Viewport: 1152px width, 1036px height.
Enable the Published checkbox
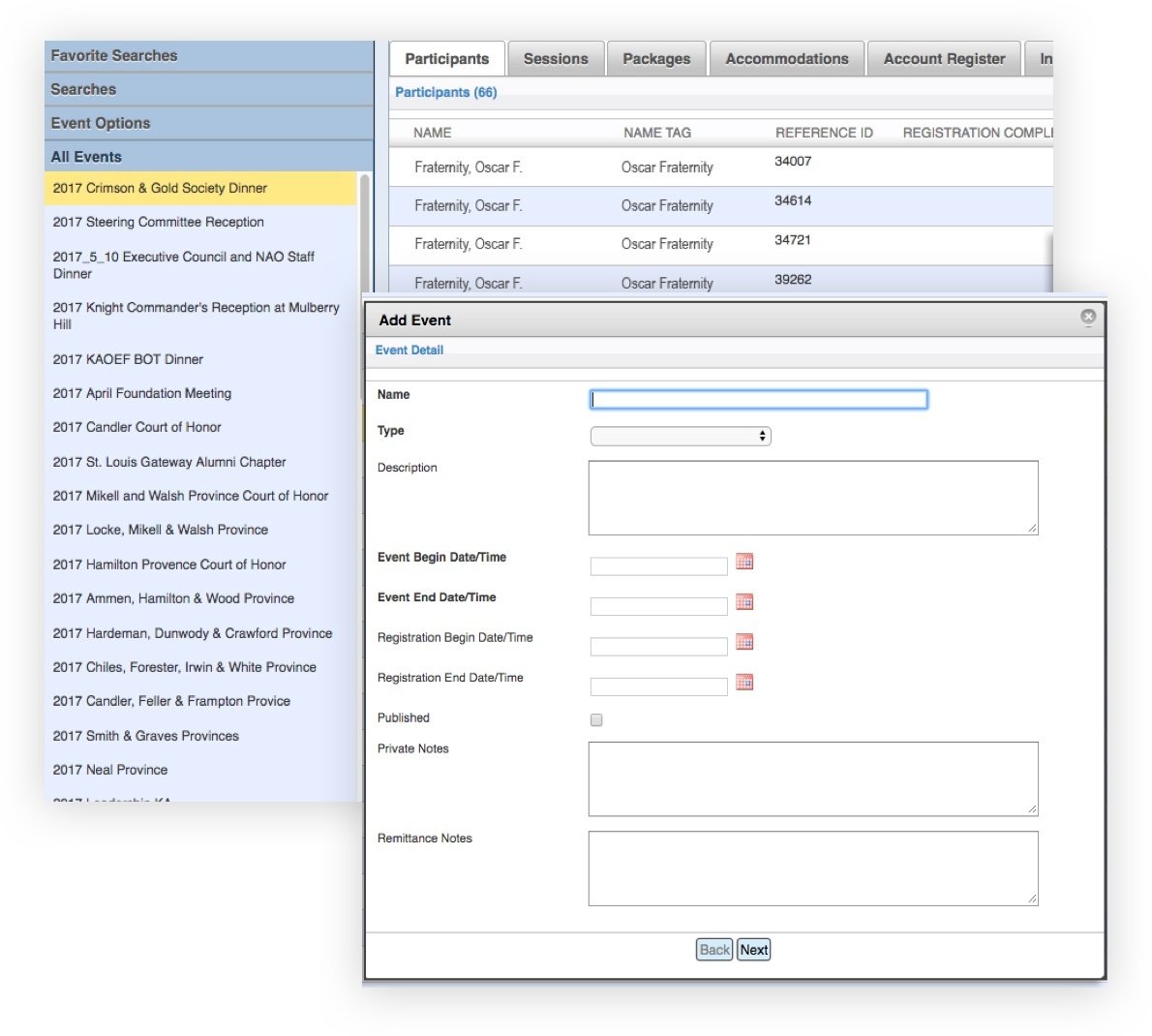596,719
